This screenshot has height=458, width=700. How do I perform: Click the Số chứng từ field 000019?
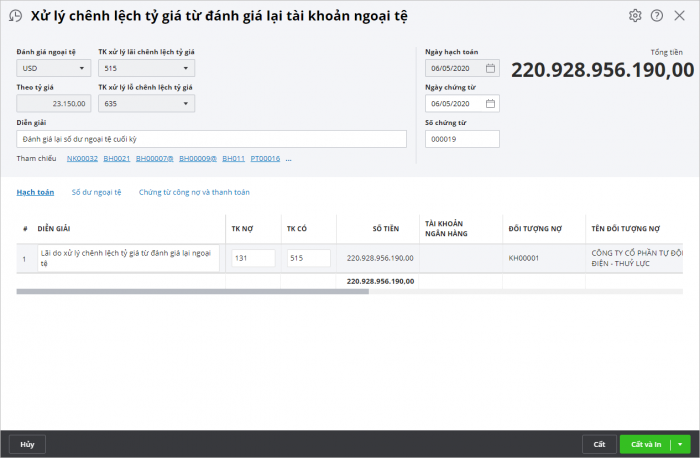coord(462,139)
